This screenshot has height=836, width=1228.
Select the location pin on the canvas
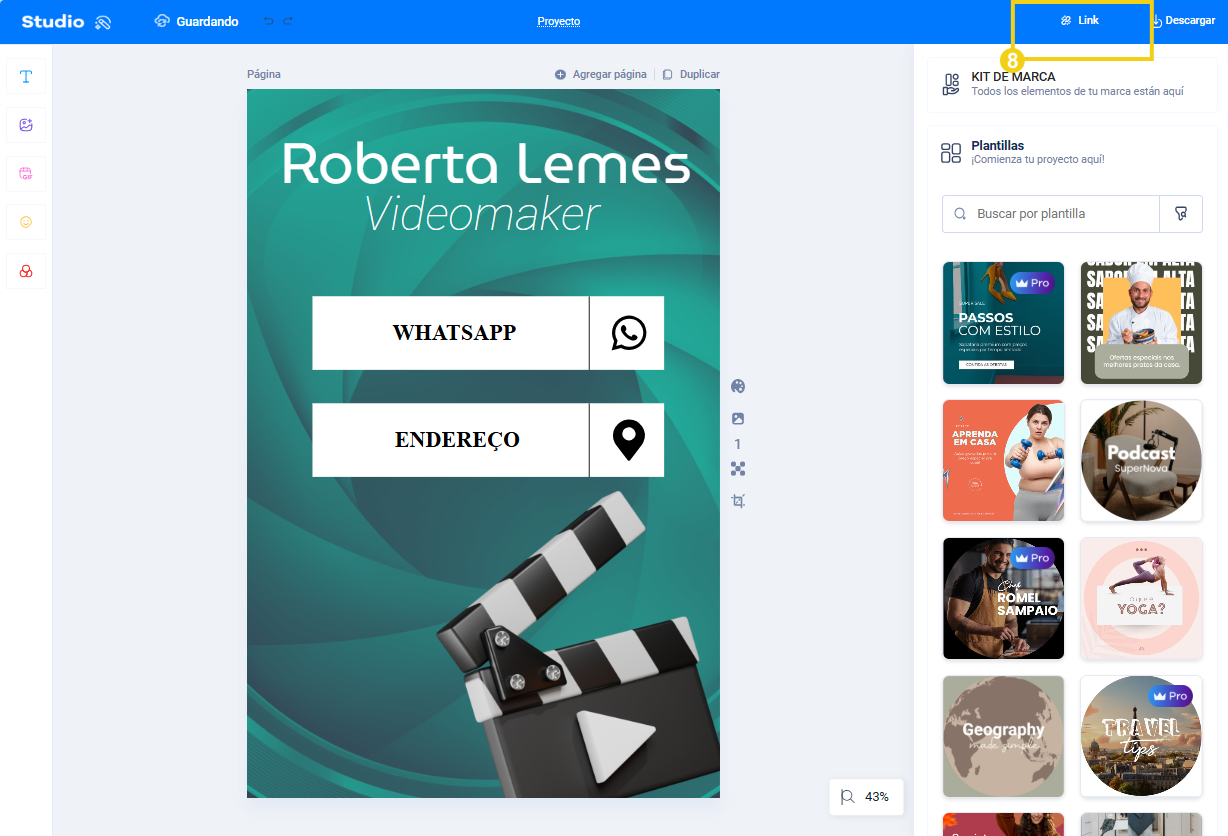pos(628,440)
